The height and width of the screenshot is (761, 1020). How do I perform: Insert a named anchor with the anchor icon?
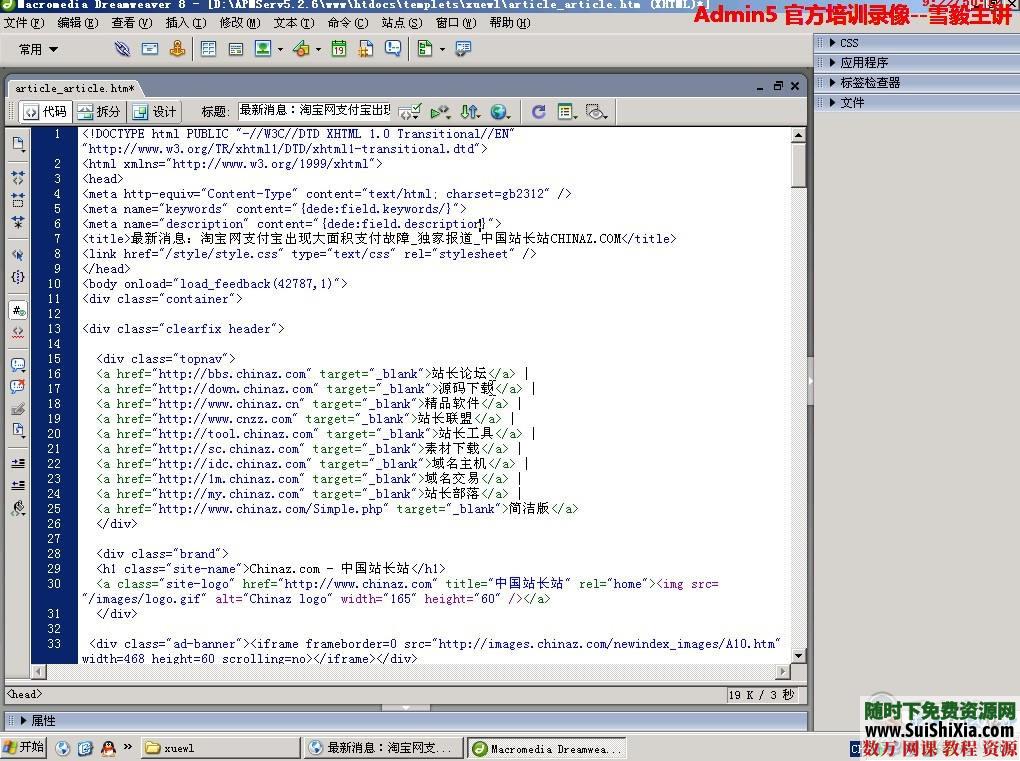[x=177, y=48]
